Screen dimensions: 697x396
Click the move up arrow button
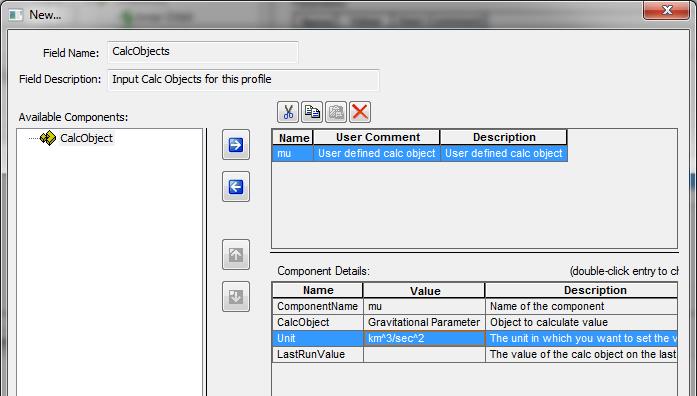coord(236,255)
